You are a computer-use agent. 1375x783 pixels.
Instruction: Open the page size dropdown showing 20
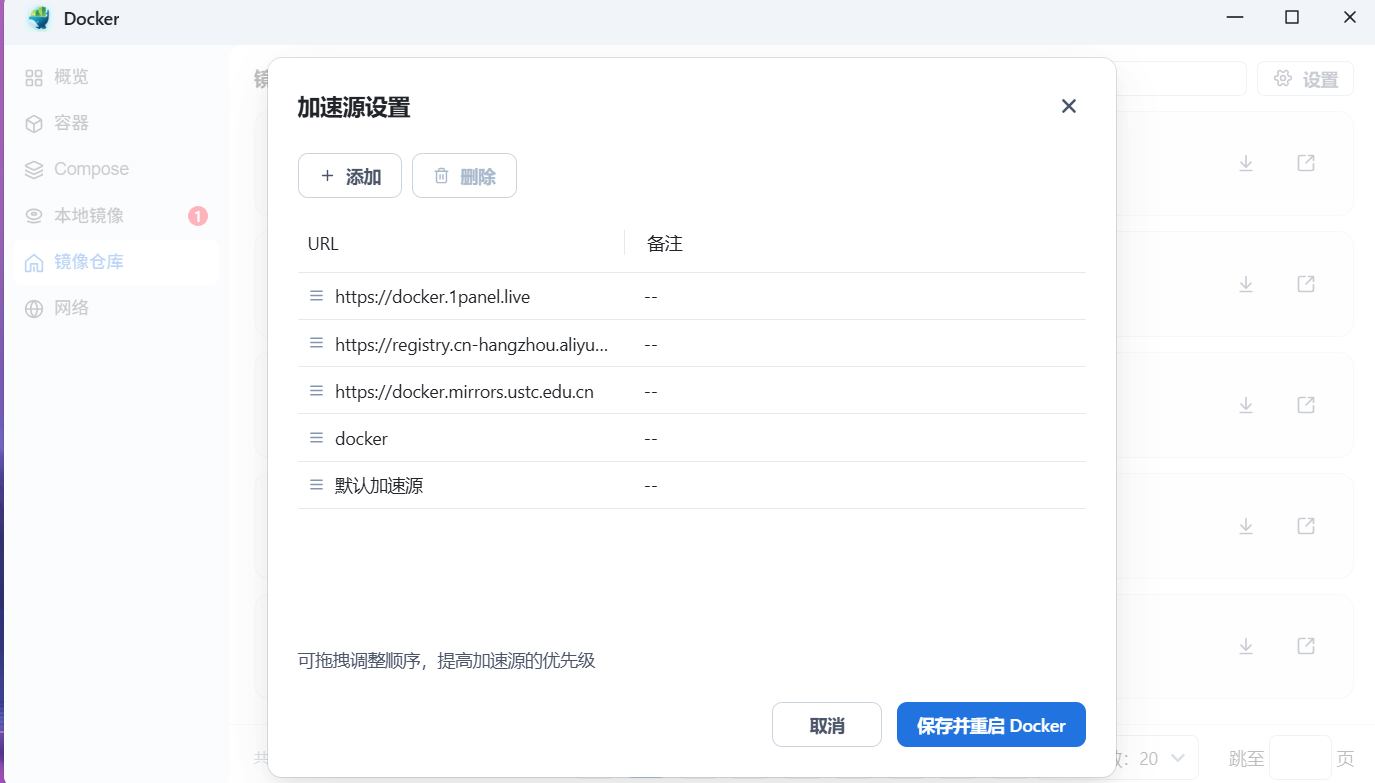pyautogui.click(x=1158, y=759)
